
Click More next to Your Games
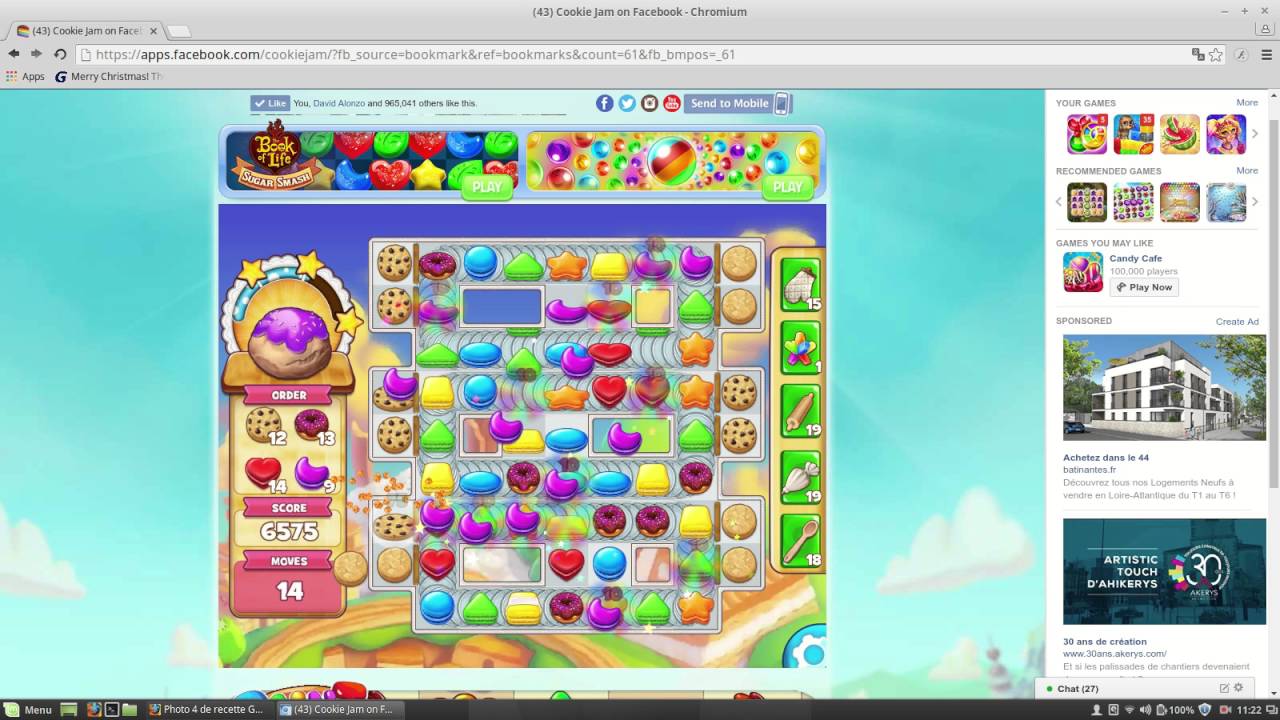pyautogui.click(x=1247, y=102)
